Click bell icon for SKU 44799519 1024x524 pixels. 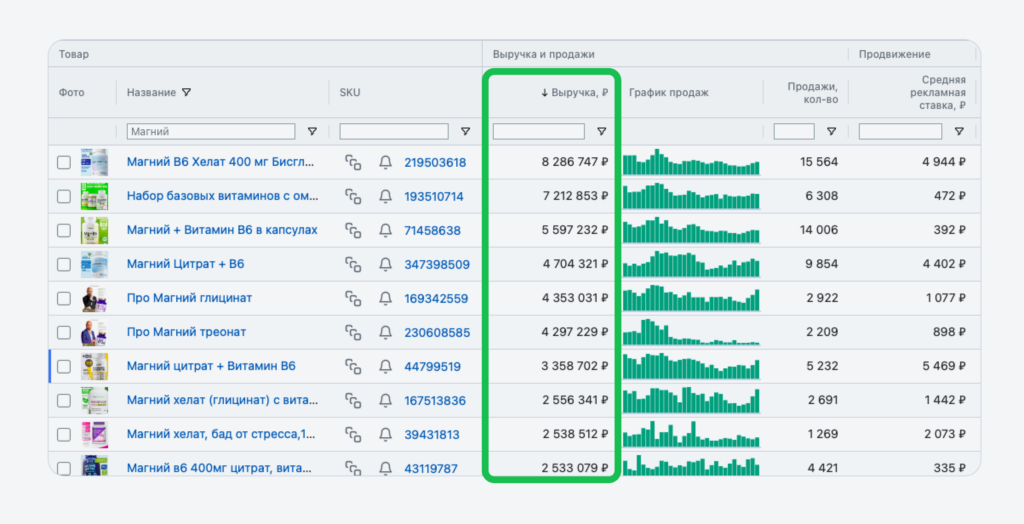point(385,366)
